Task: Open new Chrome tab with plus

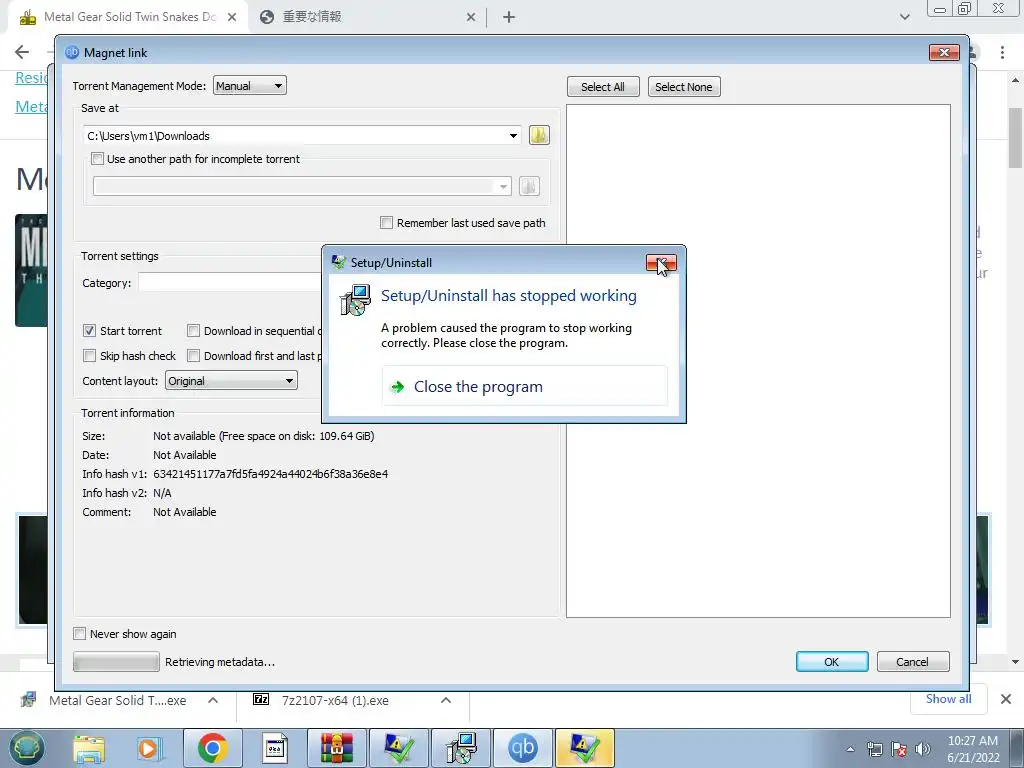Action: tap(509, 17)
